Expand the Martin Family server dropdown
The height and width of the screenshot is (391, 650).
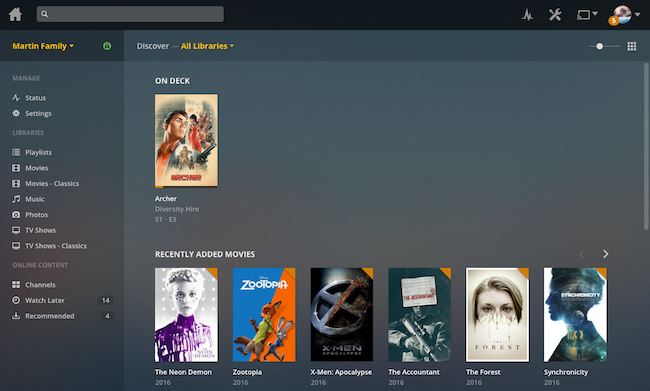click(x=43, y=46)
